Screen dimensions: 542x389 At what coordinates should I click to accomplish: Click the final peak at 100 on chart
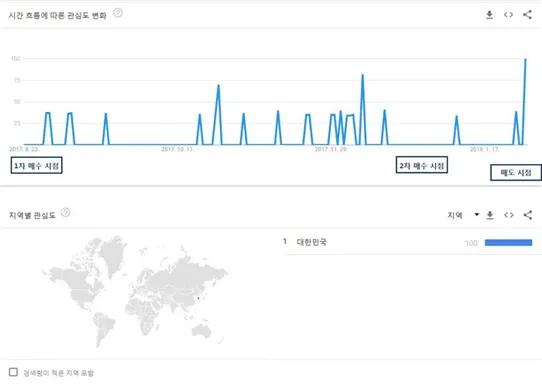click(525, 59)
